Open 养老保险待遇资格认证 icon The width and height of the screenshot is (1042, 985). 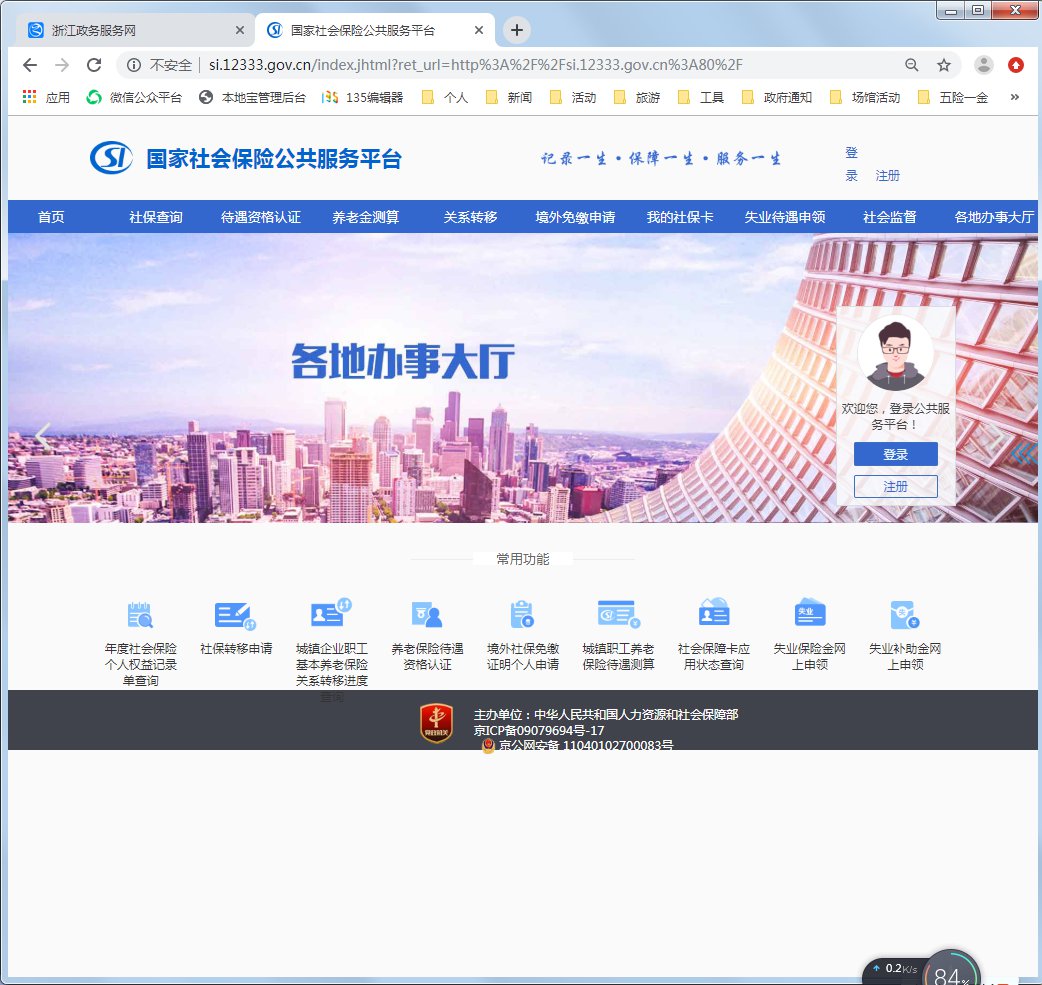(x=427, y=615)
